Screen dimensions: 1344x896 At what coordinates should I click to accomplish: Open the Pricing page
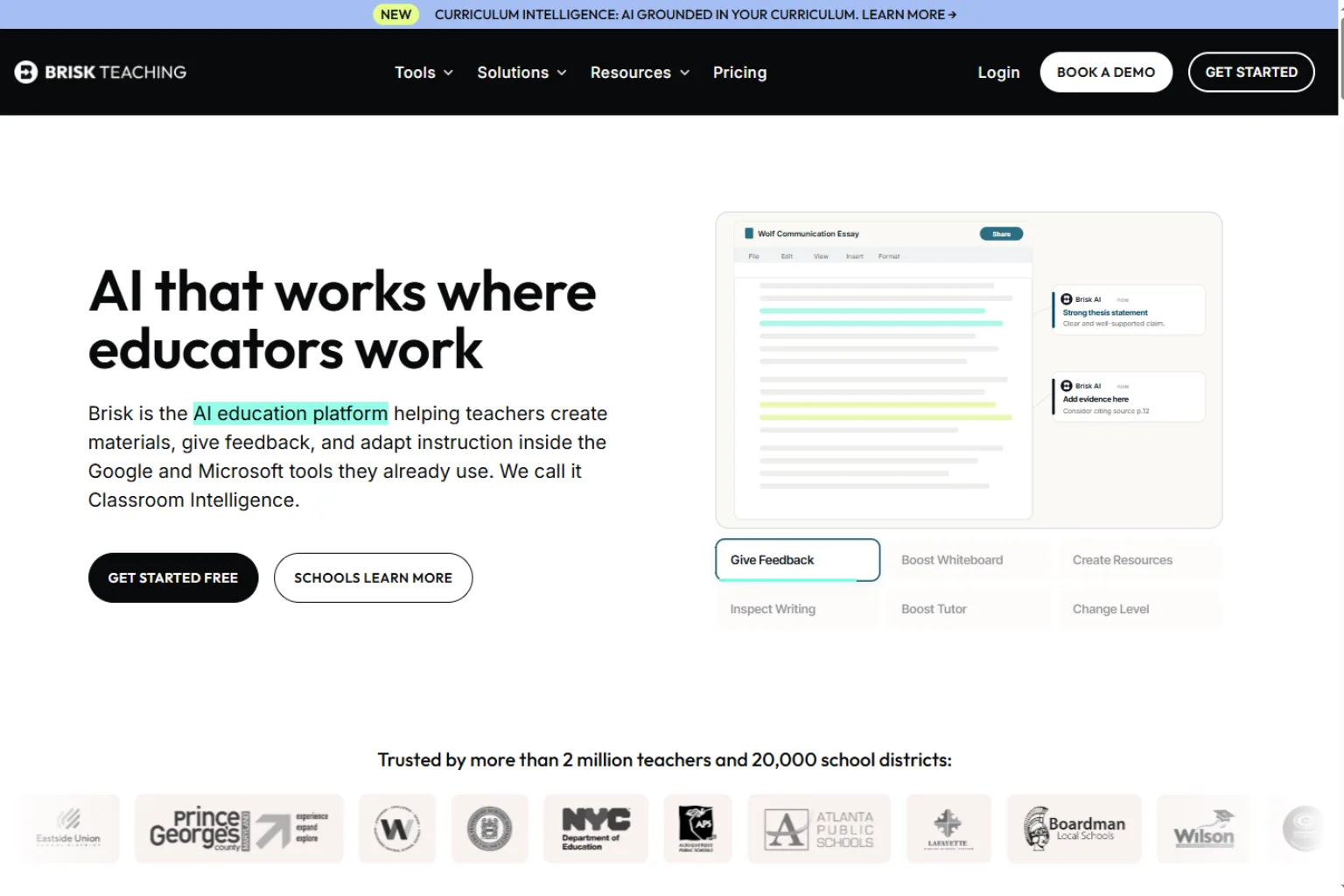739,73
